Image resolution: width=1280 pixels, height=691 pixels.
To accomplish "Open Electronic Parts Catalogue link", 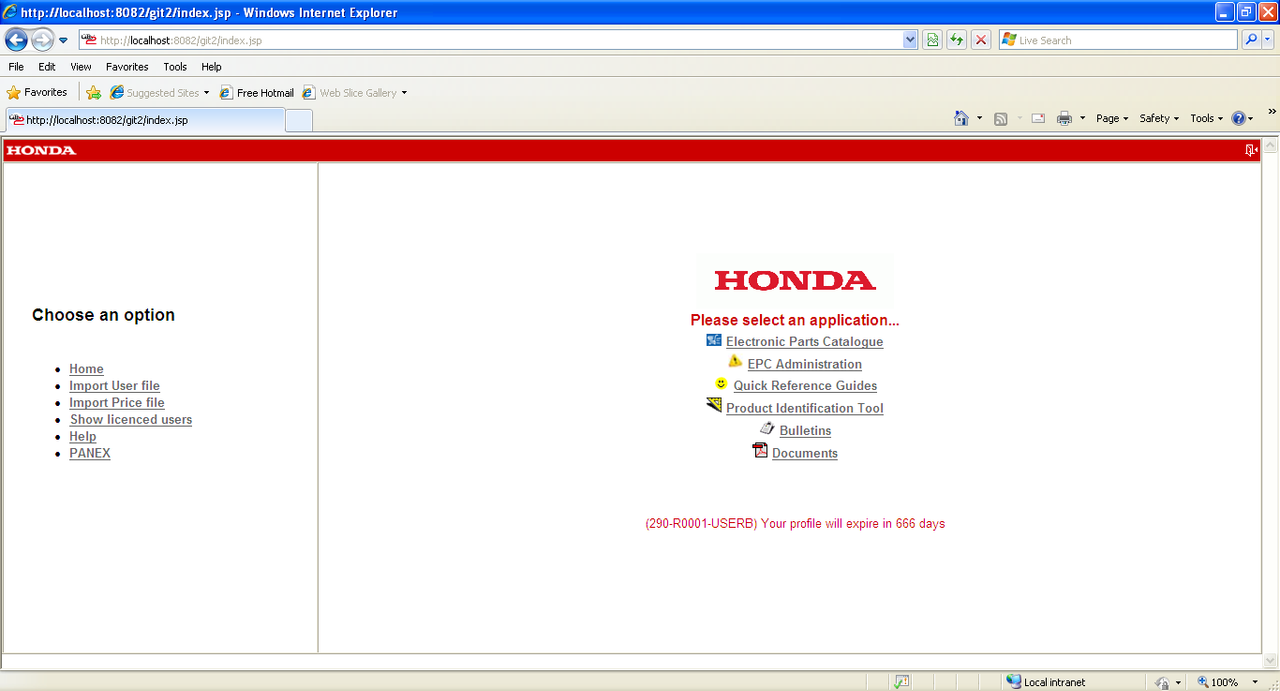I will click(804, 342).
